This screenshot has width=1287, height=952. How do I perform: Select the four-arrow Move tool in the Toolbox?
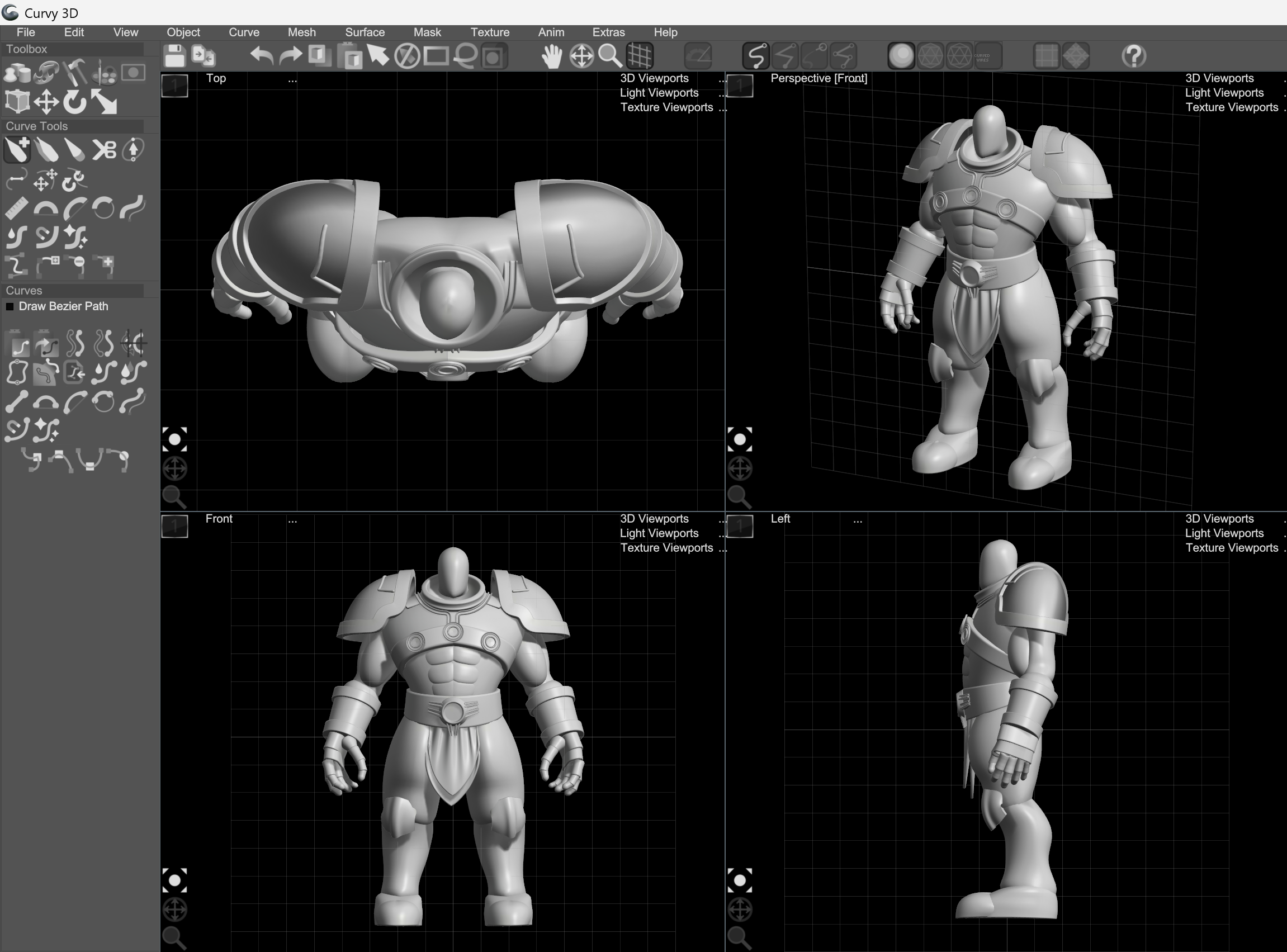[x=46, y=102]
